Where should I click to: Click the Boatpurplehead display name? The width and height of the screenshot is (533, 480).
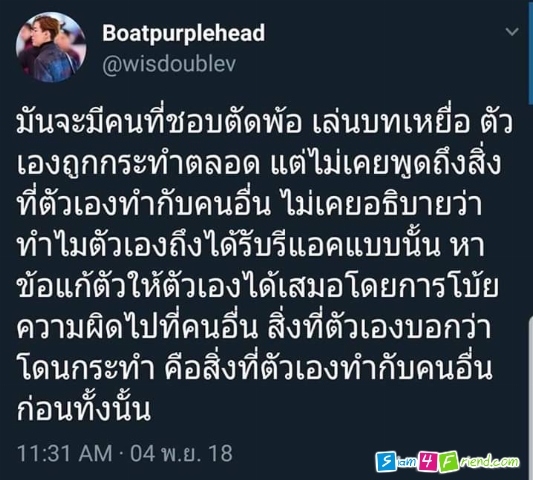(x=184, y=34)
